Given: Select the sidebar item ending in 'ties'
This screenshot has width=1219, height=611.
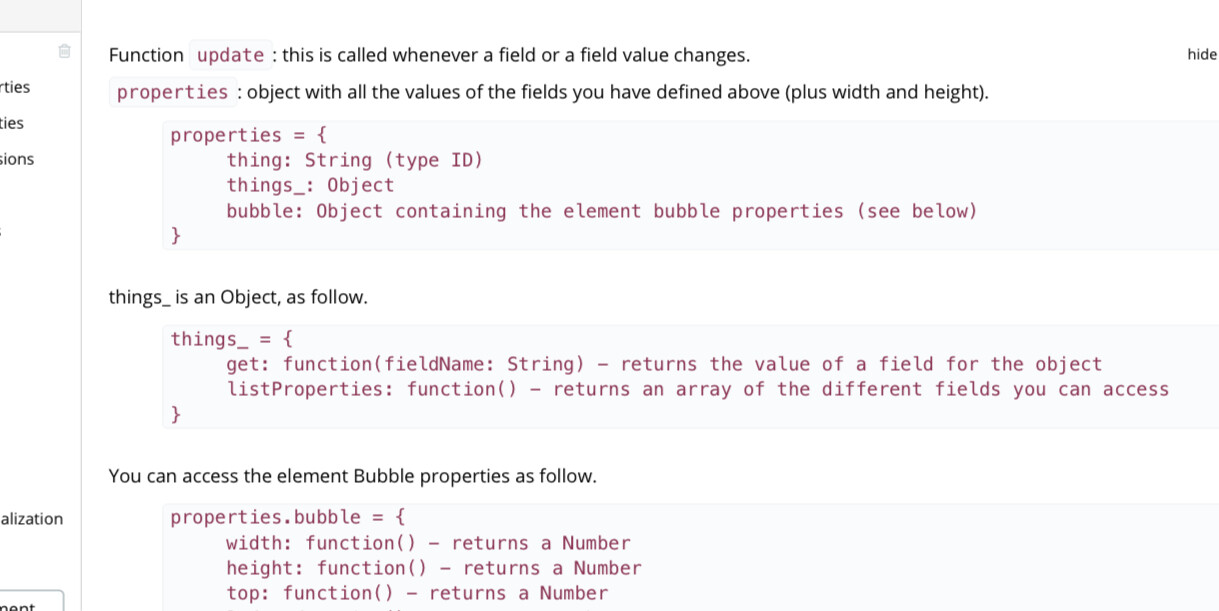Looking at the screenshot, I should coord(12,123).
